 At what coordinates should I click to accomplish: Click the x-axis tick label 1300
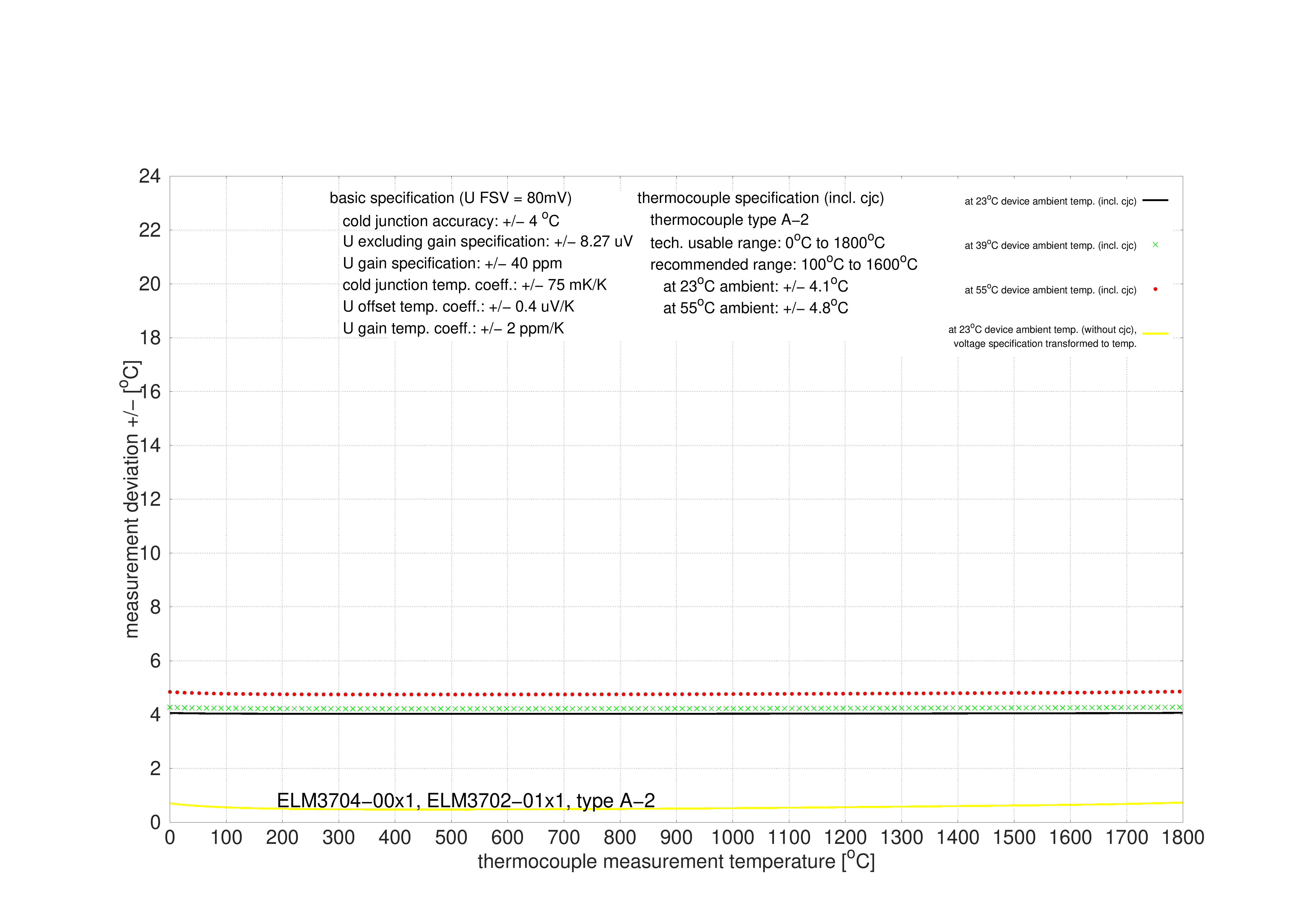pos(902,838)
